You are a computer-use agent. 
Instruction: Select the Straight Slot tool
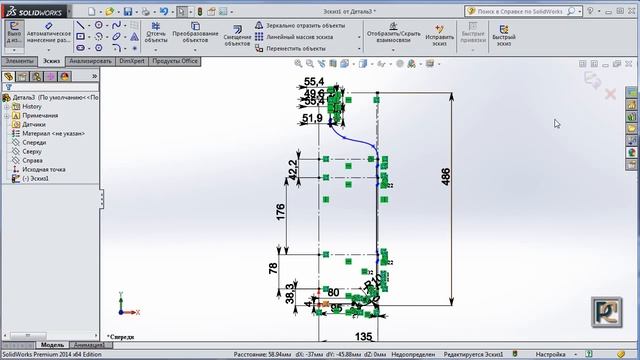[81, 48]
